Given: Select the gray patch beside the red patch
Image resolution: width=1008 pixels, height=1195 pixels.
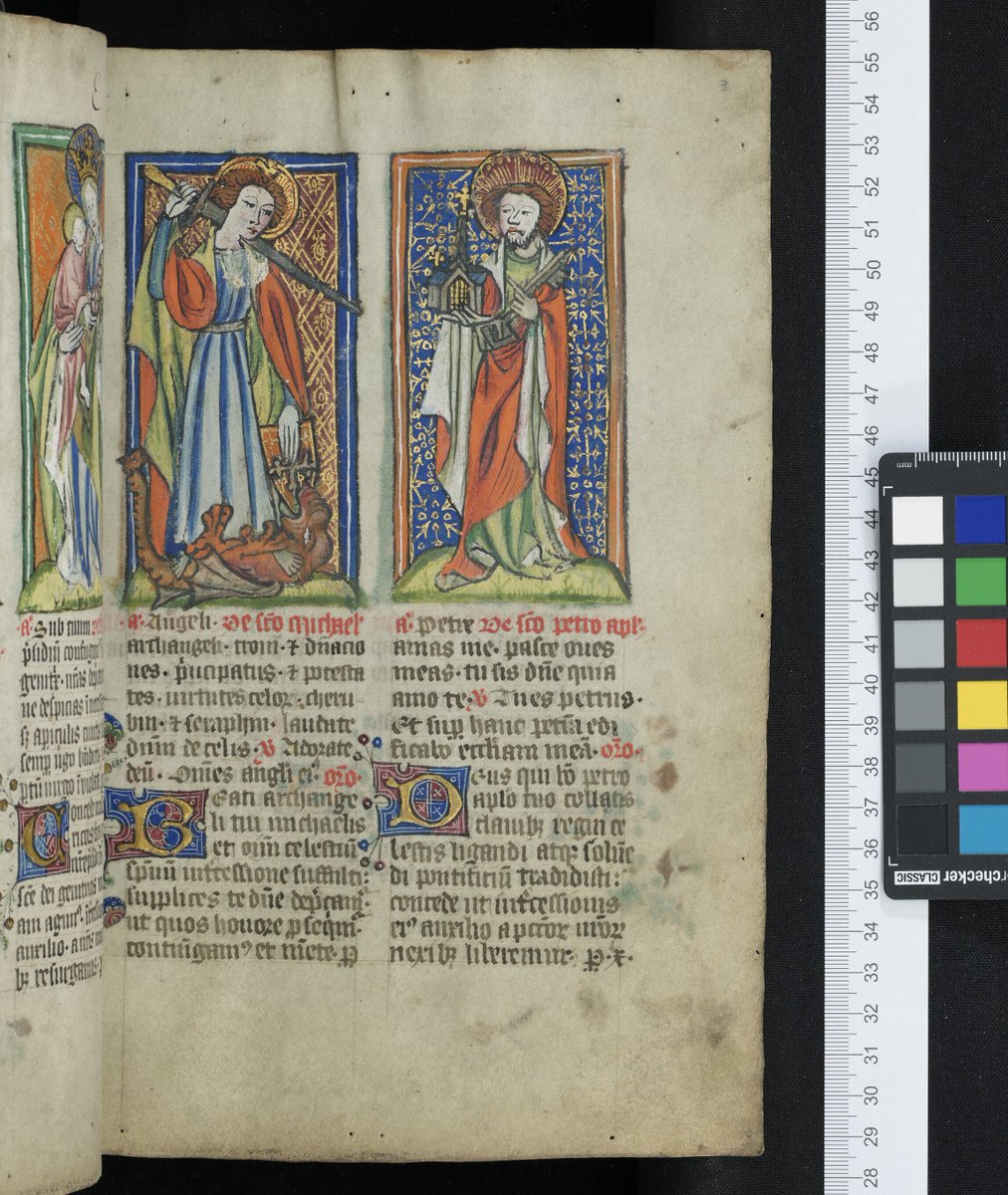Looking at the screenshot, I should (918, 643).
